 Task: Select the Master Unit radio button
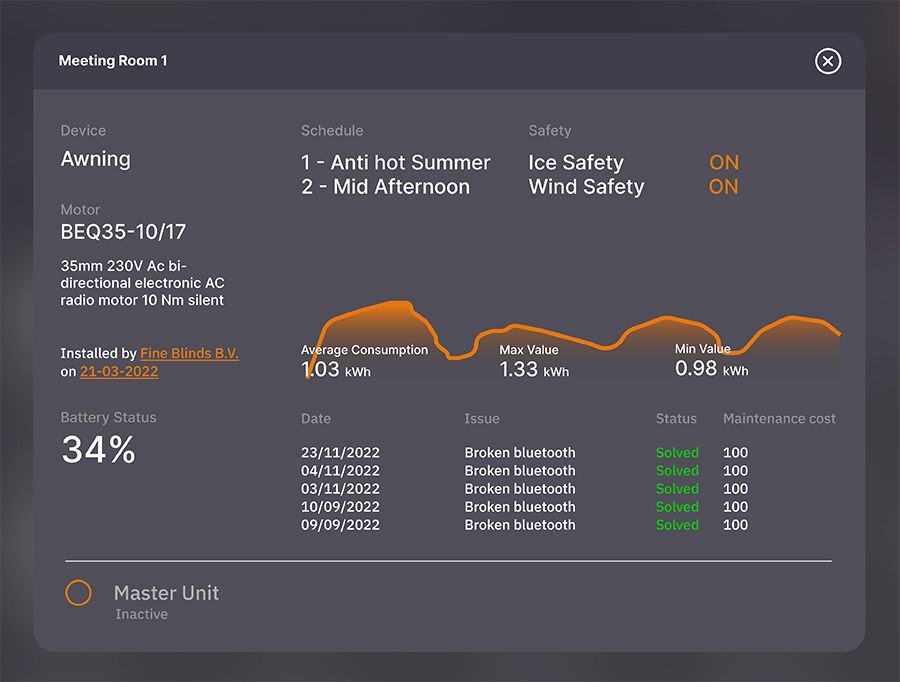tap(79, 593)
